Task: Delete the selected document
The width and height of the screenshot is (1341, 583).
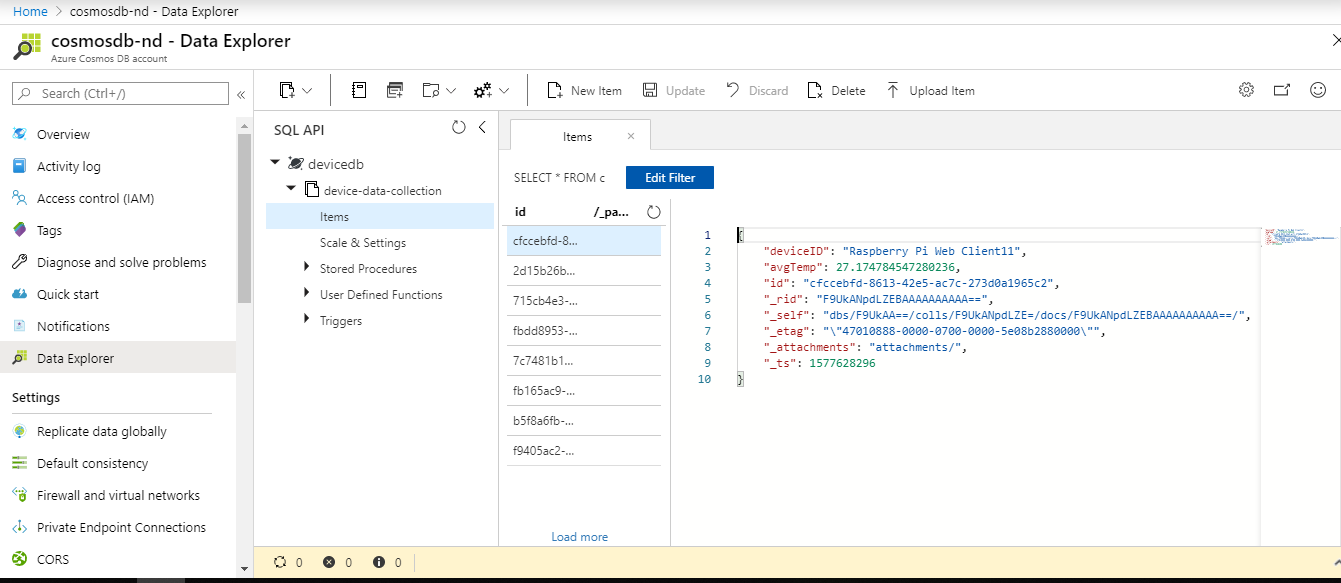Action: point(836,90)
